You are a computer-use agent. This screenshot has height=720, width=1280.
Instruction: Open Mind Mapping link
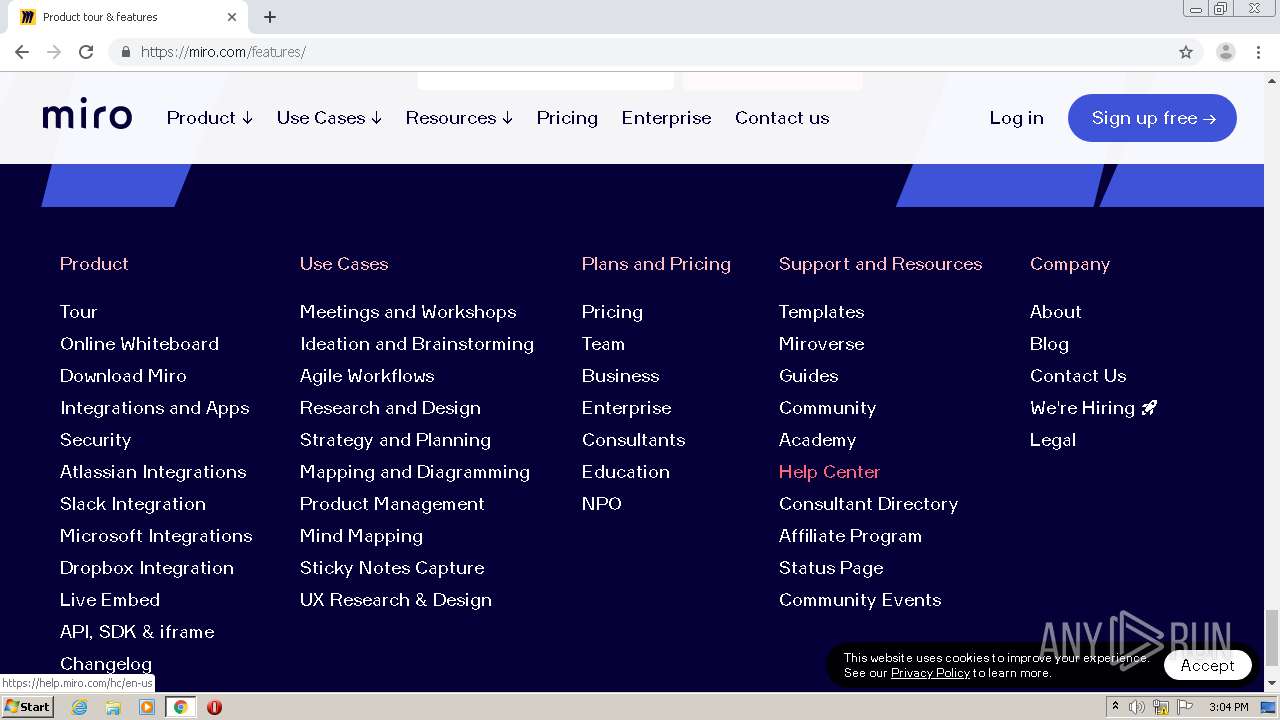tap(361, 536)
